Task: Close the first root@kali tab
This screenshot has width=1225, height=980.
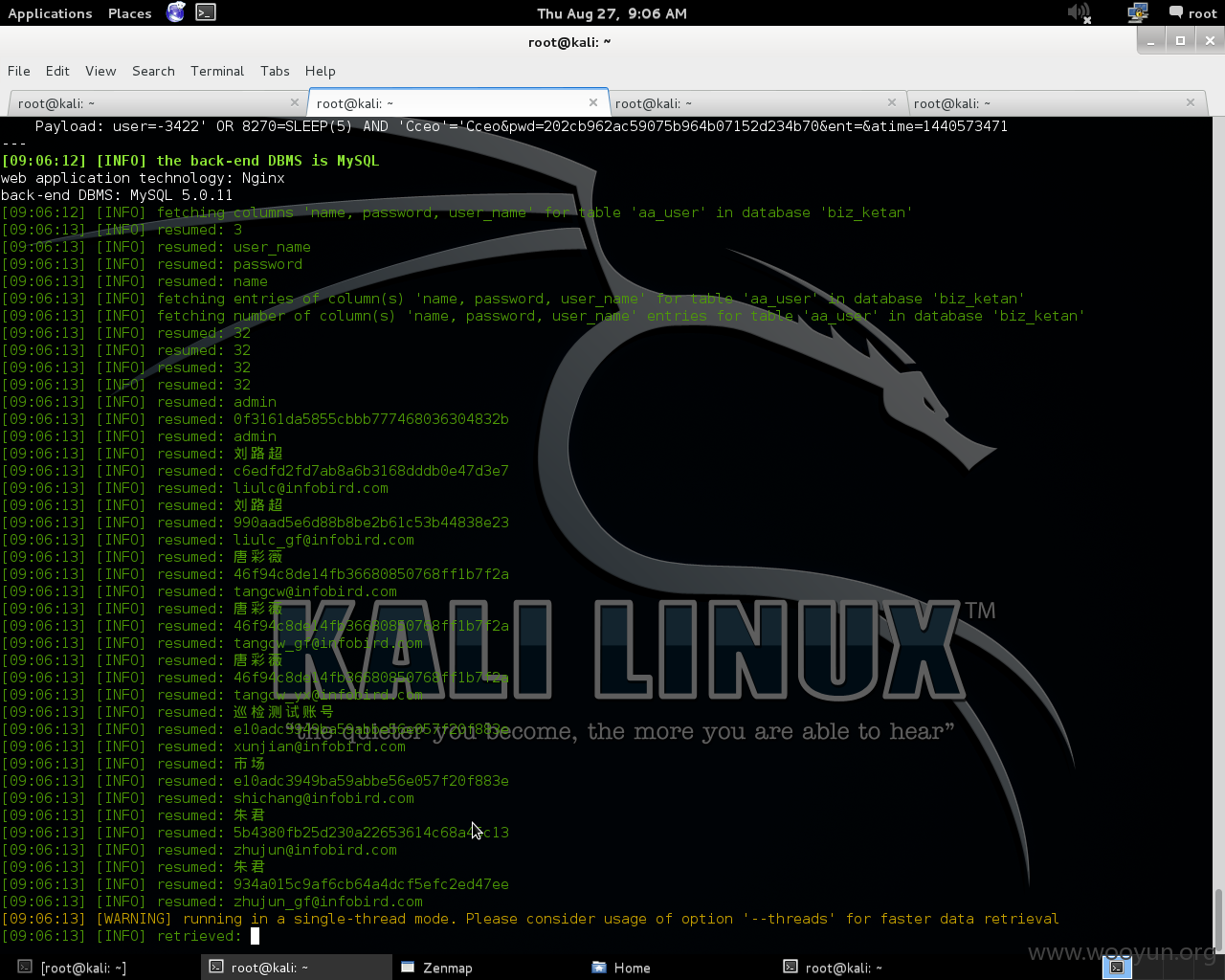Action: [295, 102]
